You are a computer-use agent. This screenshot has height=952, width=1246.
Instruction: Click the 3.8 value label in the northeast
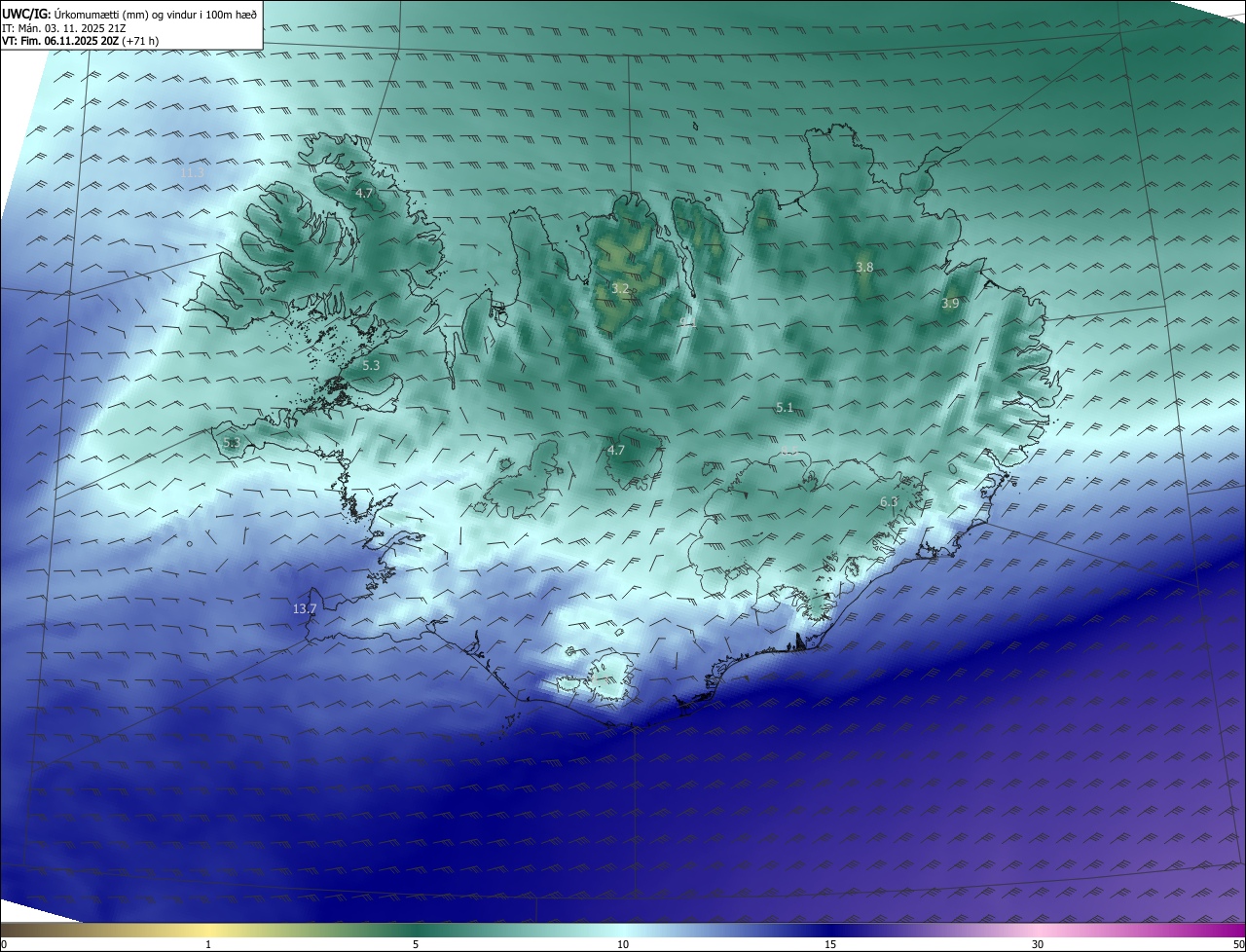coord(864,267)
